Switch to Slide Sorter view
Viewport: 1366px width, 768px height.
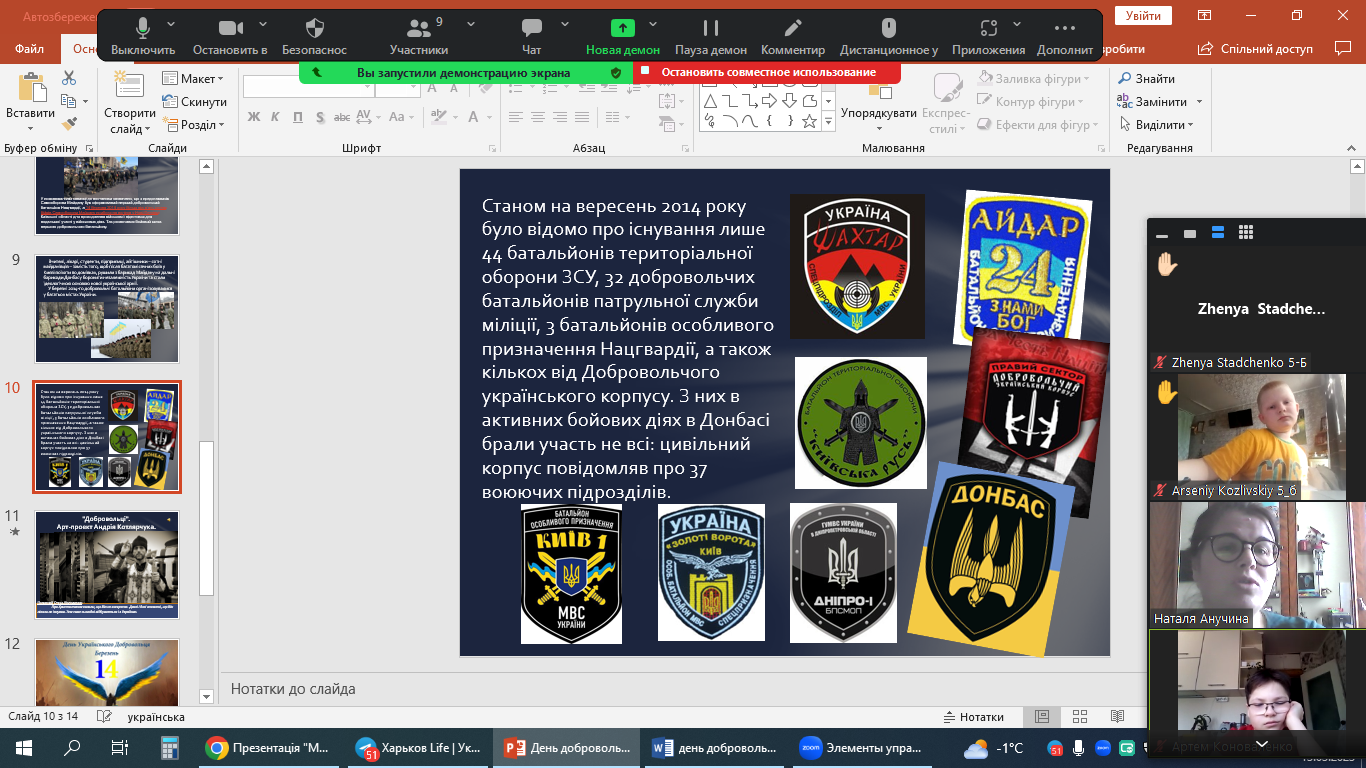1079,717
